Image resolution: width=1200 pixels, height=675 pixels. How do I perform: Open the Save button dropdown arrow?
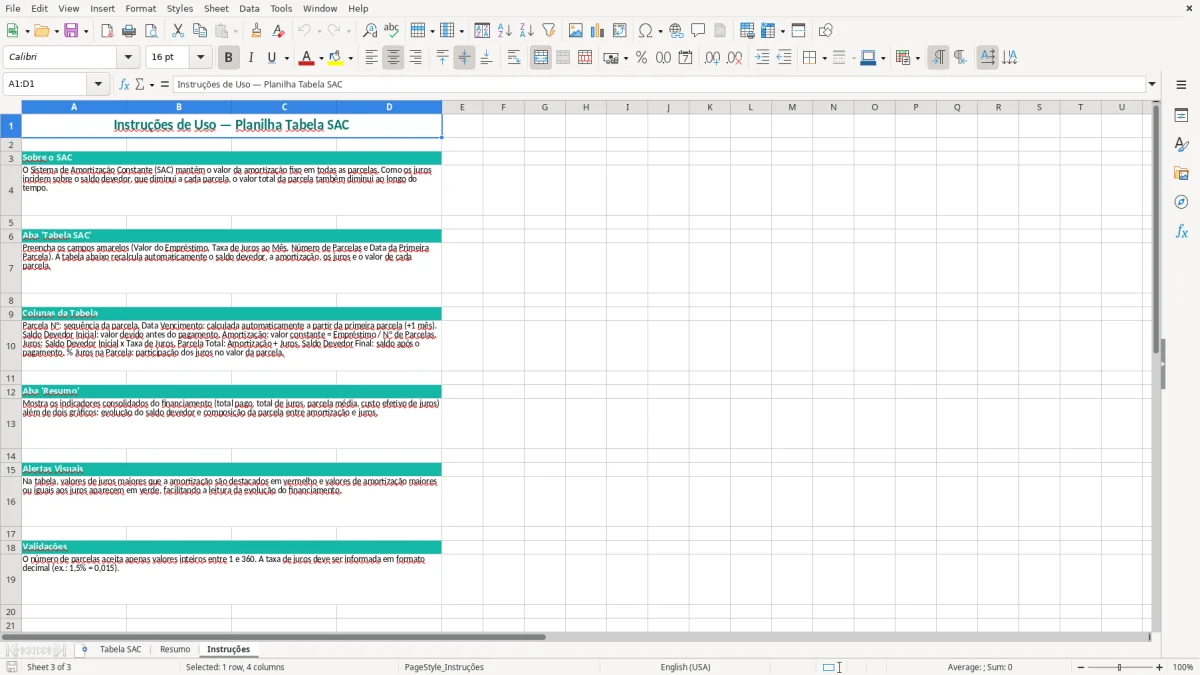pyautogui.click(x=86, y=31)
